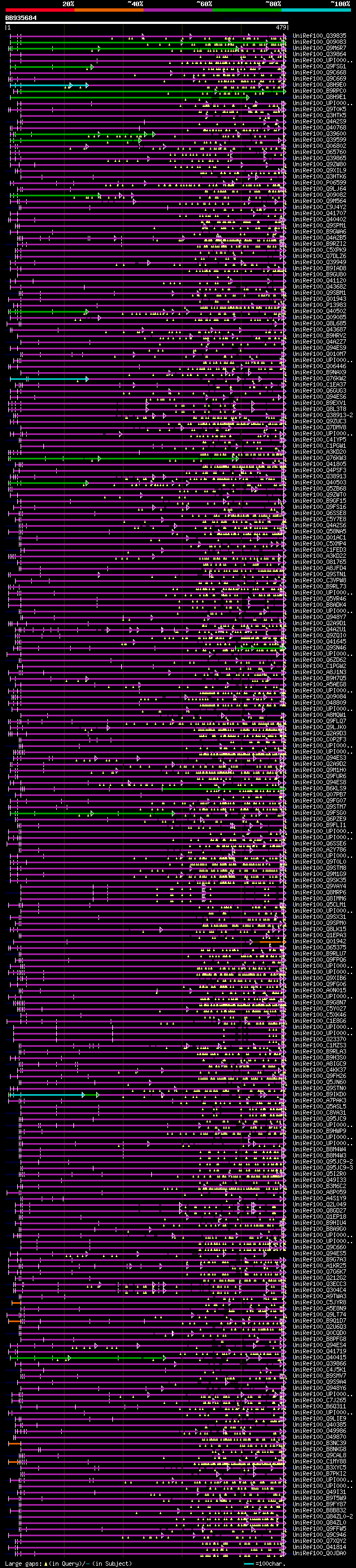Open the UniRef100_B9IAD8 entry
The image size is (356, 1568).
pyautogui.click(x=319, y=269)
